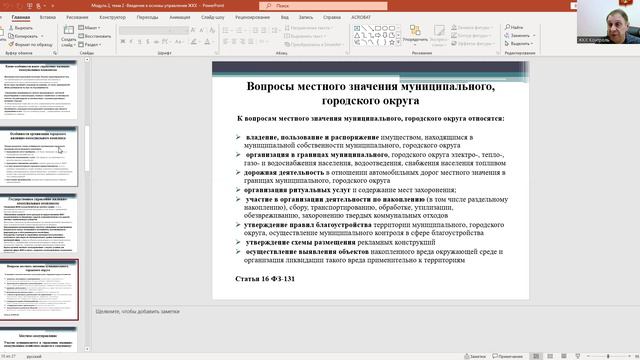Switch to slide sorter view icon
This screenshot has height=360, width=640.
[x=550, y=356]
